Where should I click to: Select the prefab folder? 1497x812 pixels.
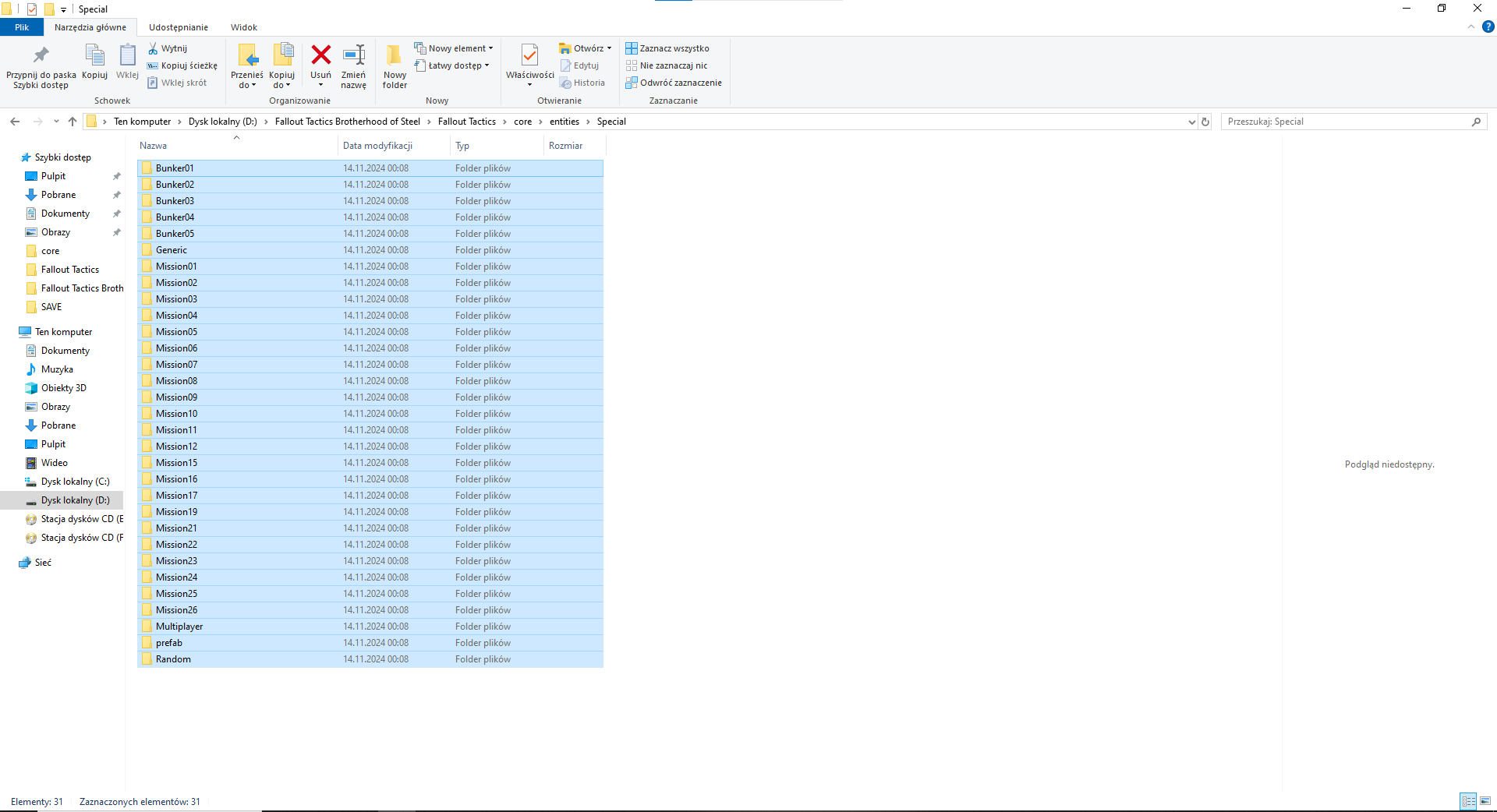[370, 643]
